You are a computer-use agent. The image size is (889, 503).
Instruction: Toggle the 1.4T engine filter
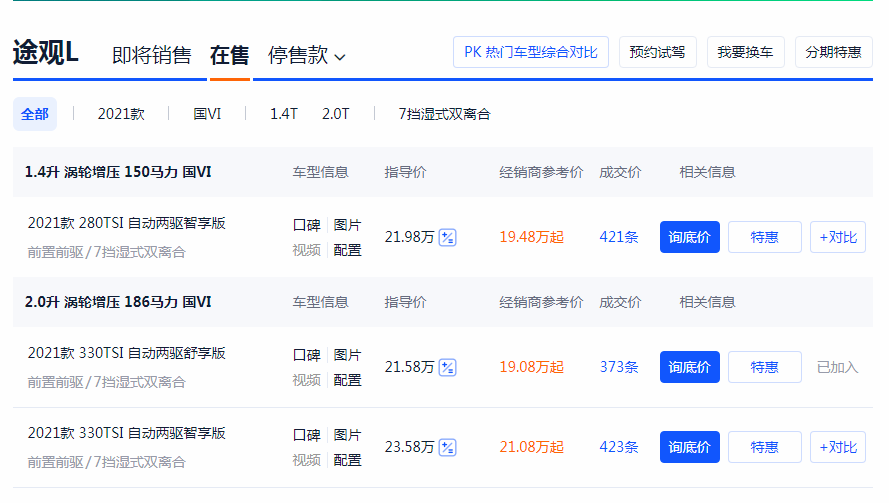tap(283, 114)
